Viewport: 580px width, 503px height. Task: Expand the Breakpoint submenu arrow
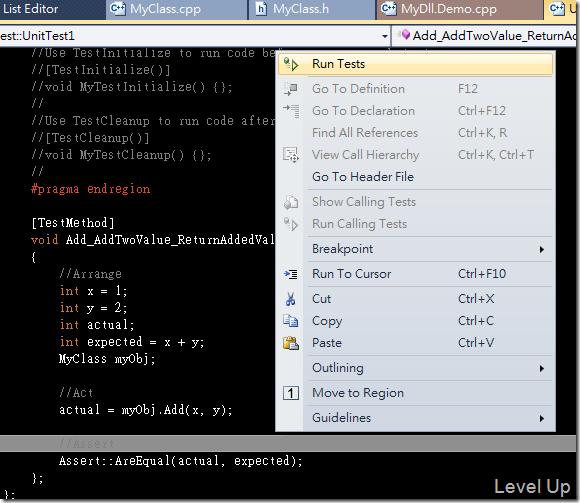click(542, 250)
